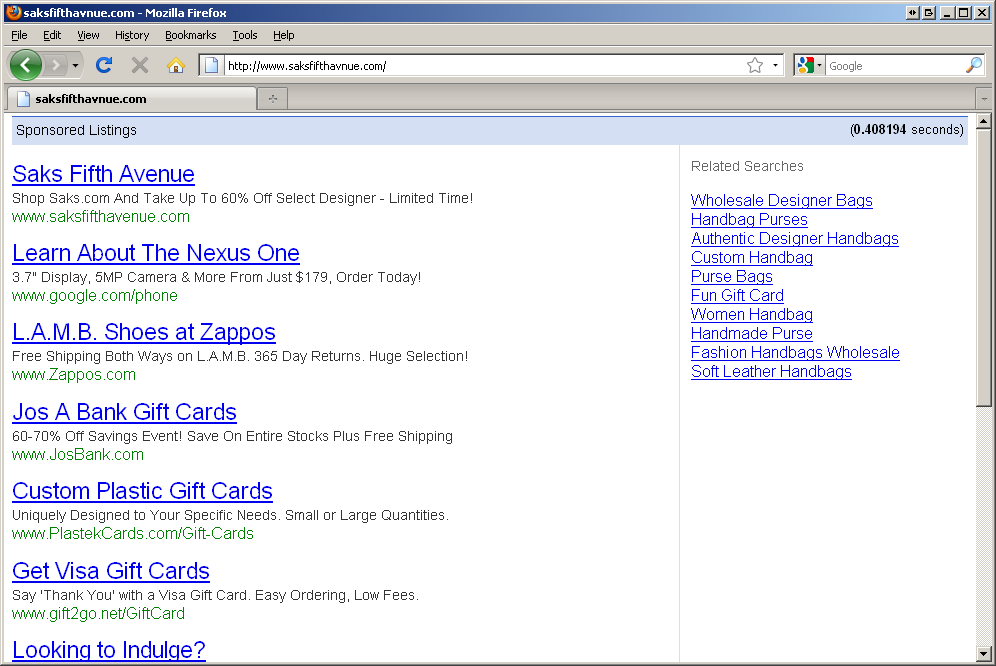Click the Custom Handbag related search
This screenshot has width=996, height=666.
point(751,257)
